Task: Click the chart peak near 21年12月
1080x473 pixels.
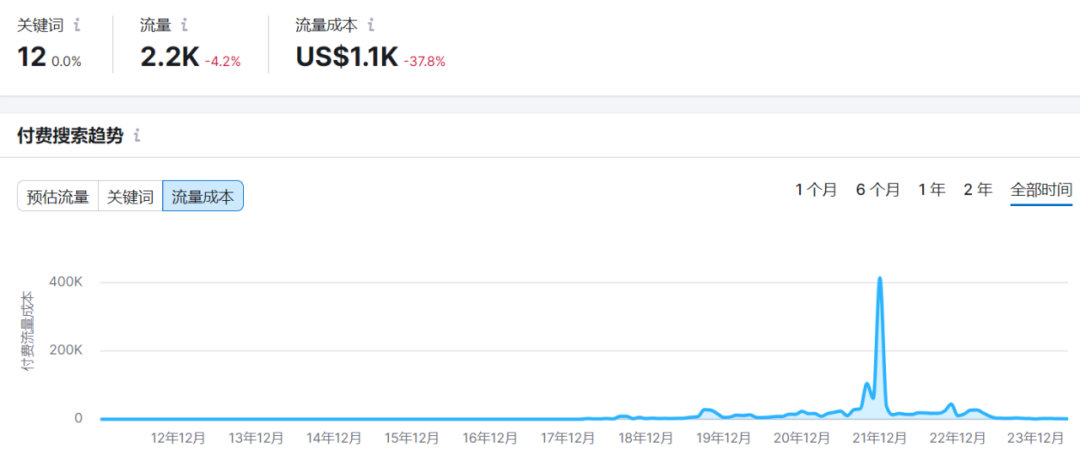Action: point(880,279)
